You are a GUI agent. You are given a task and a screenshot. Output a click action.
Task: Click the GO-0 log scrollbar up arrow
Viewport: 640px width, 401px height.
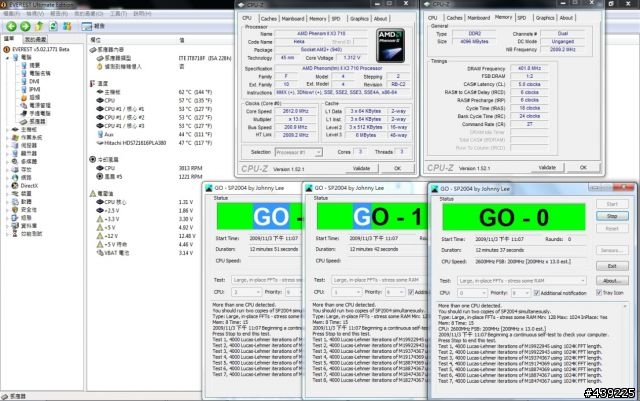(625, 306)
